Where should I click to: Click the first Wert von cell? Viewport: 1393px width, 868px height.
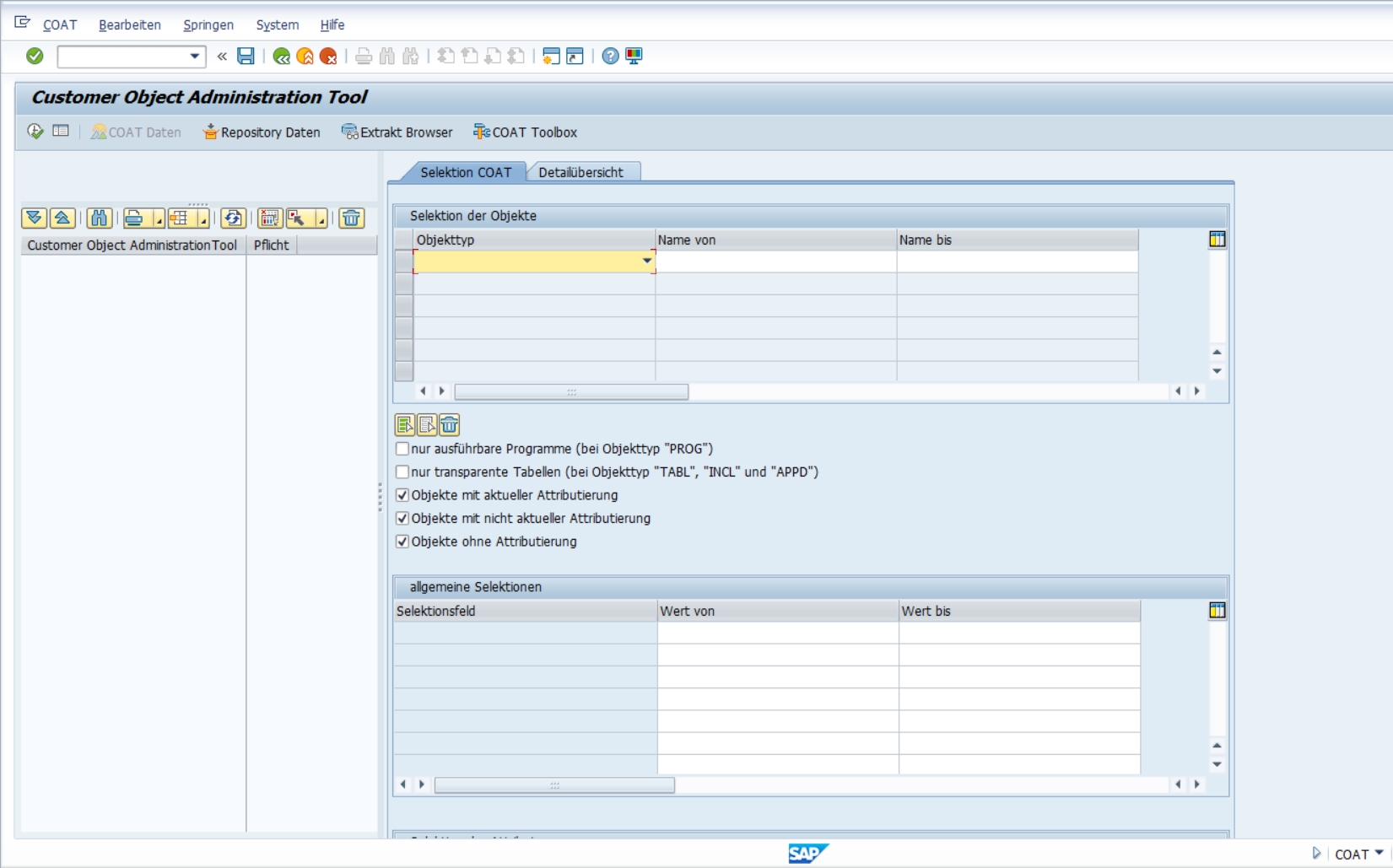click(778, 633)
